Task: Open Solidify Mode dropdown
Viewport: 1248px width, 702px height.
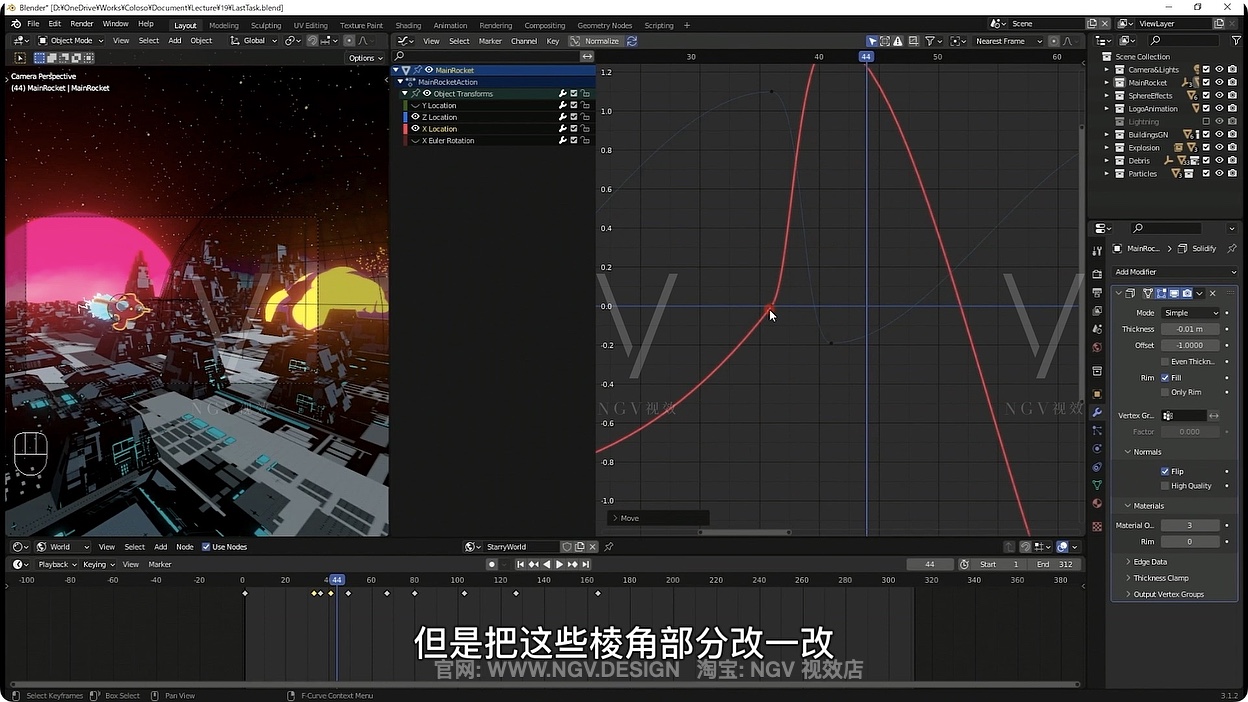Action: click(1190, 313)
